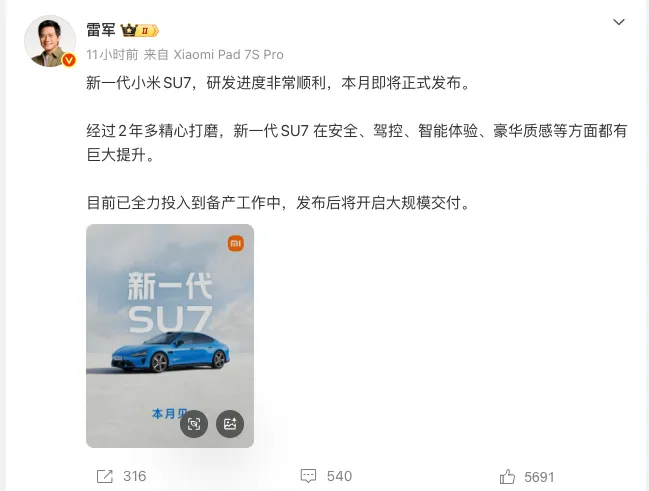The width and height of the screenshot is (649, 491).
Task: Click the orange Mi logo on poster
Action: [236, 243]
